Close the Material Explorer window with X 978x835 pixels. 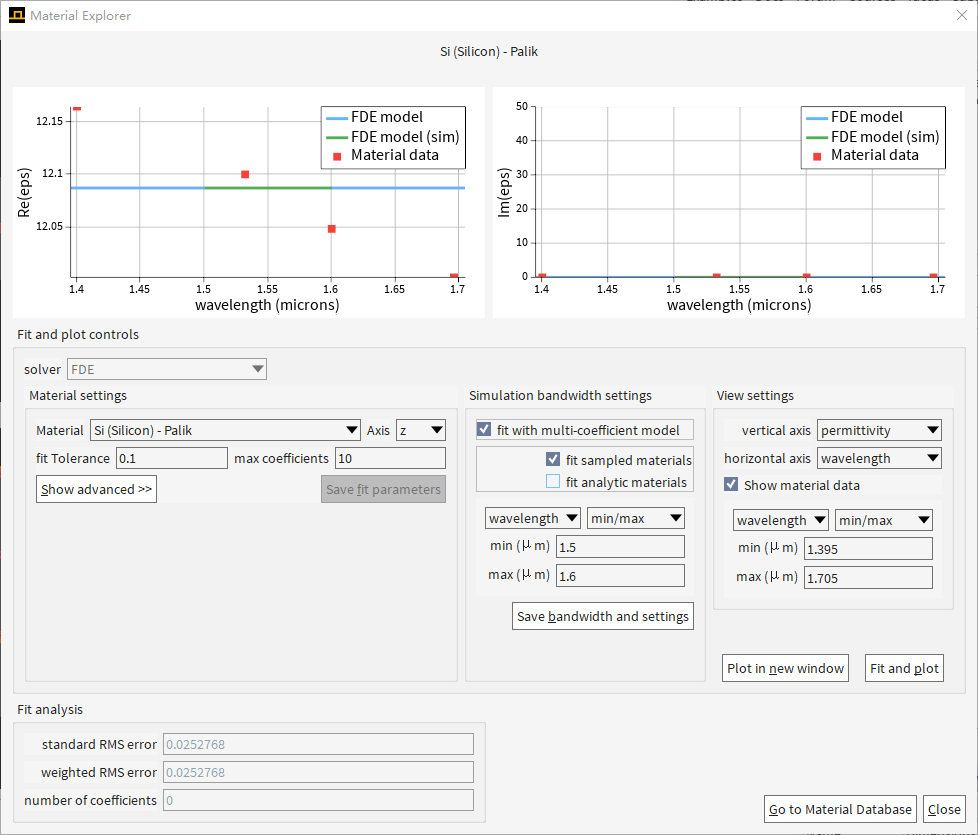point(961,15)
